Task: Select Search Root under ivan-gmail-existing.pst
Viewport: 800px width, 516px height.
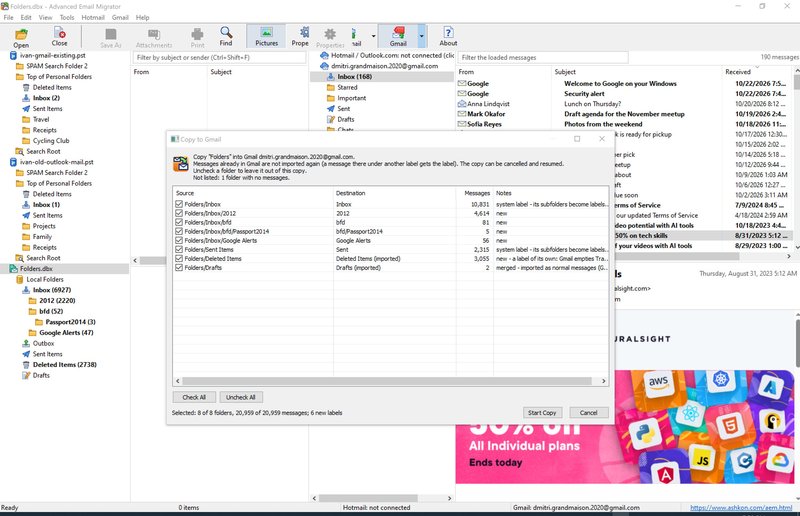Action: pyautogui.click(x=43, y=152)
